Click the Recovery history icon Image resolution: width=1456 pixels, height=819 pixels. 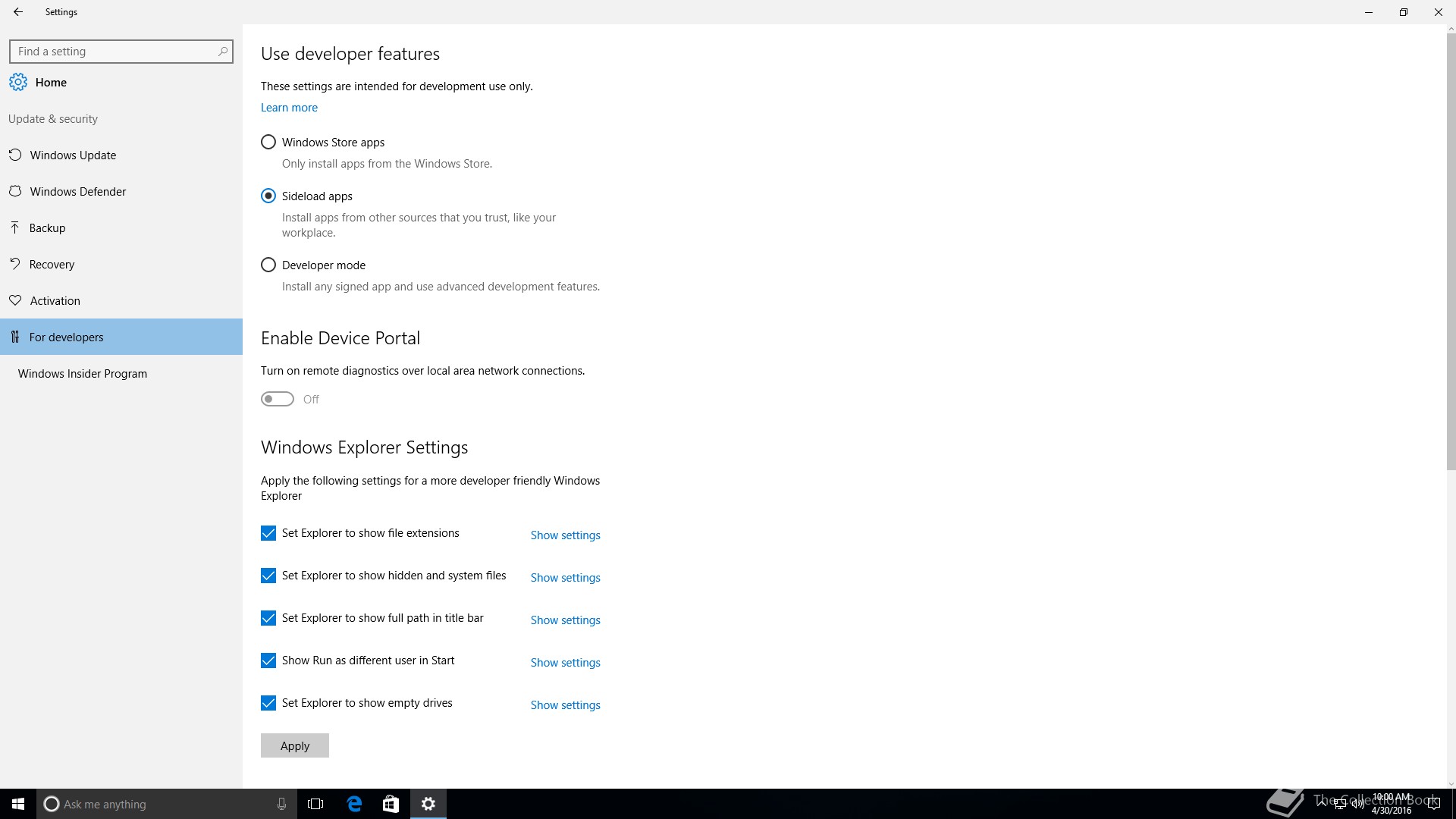click(15, 264)
